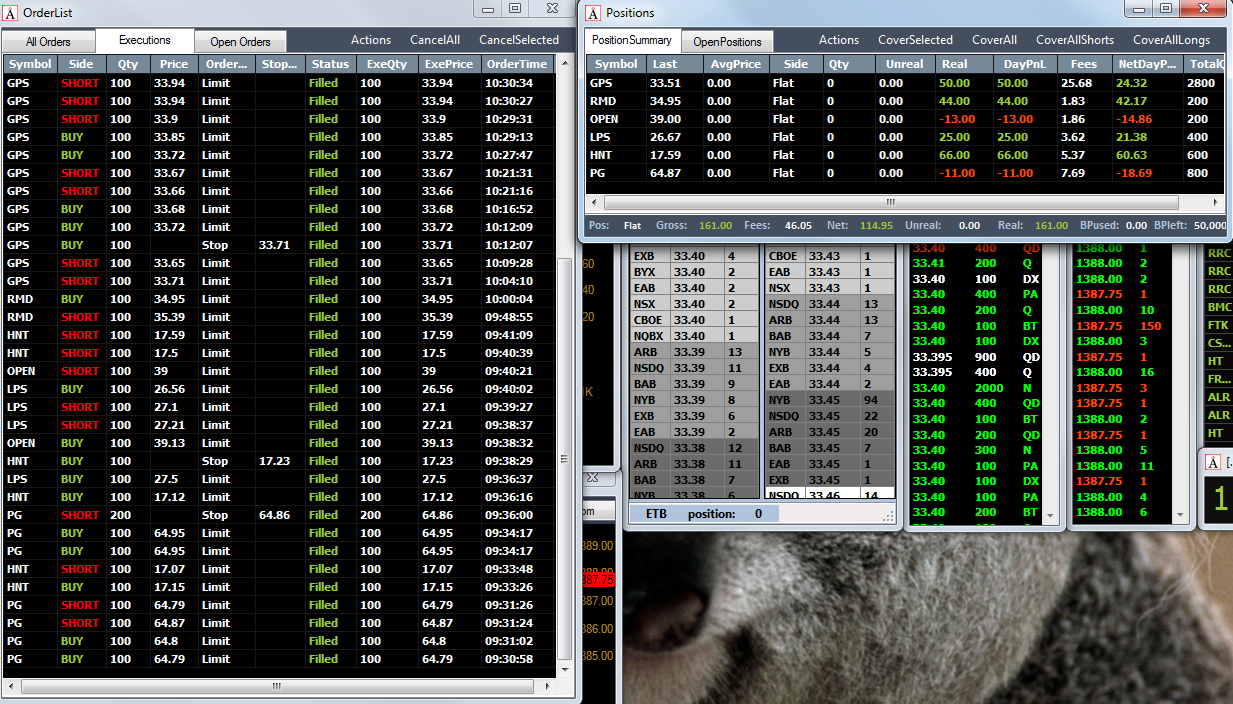
Task: Click the scroll down arrow in time and sales
Action: (1050, 515)
